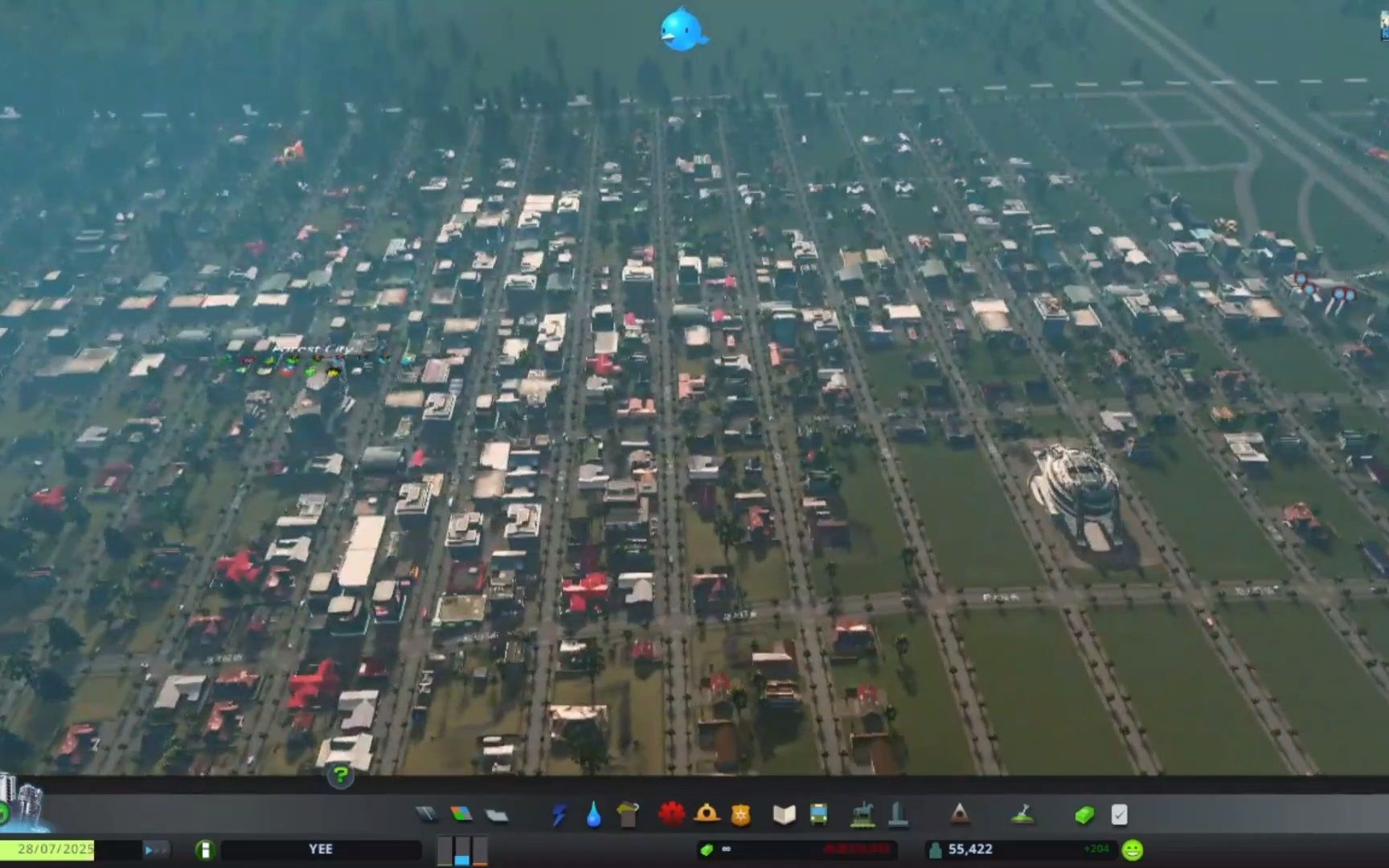Image resolution: width=1389 pixels, height=868 pixels.
Task: Click the zoning demand bars
Action: 461,850
